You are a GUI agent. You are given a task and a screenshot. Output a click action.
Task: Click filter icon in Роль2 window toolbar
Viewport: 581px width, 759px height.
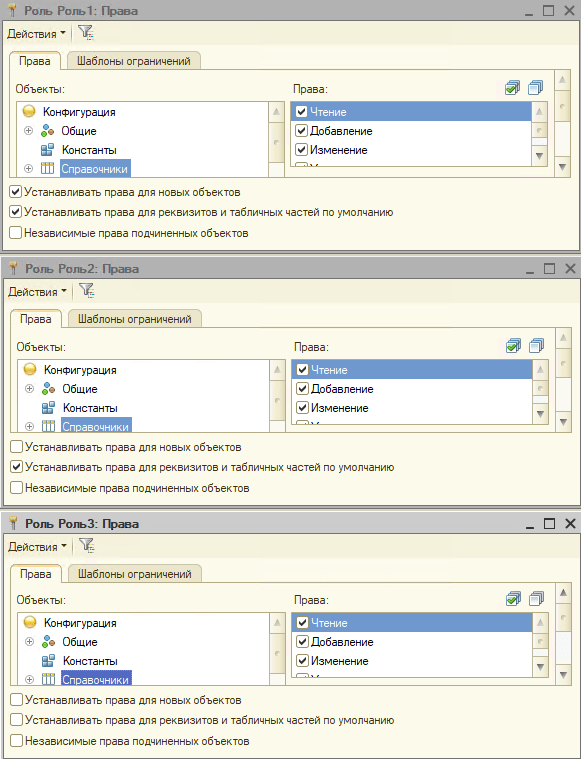point(87,291)
